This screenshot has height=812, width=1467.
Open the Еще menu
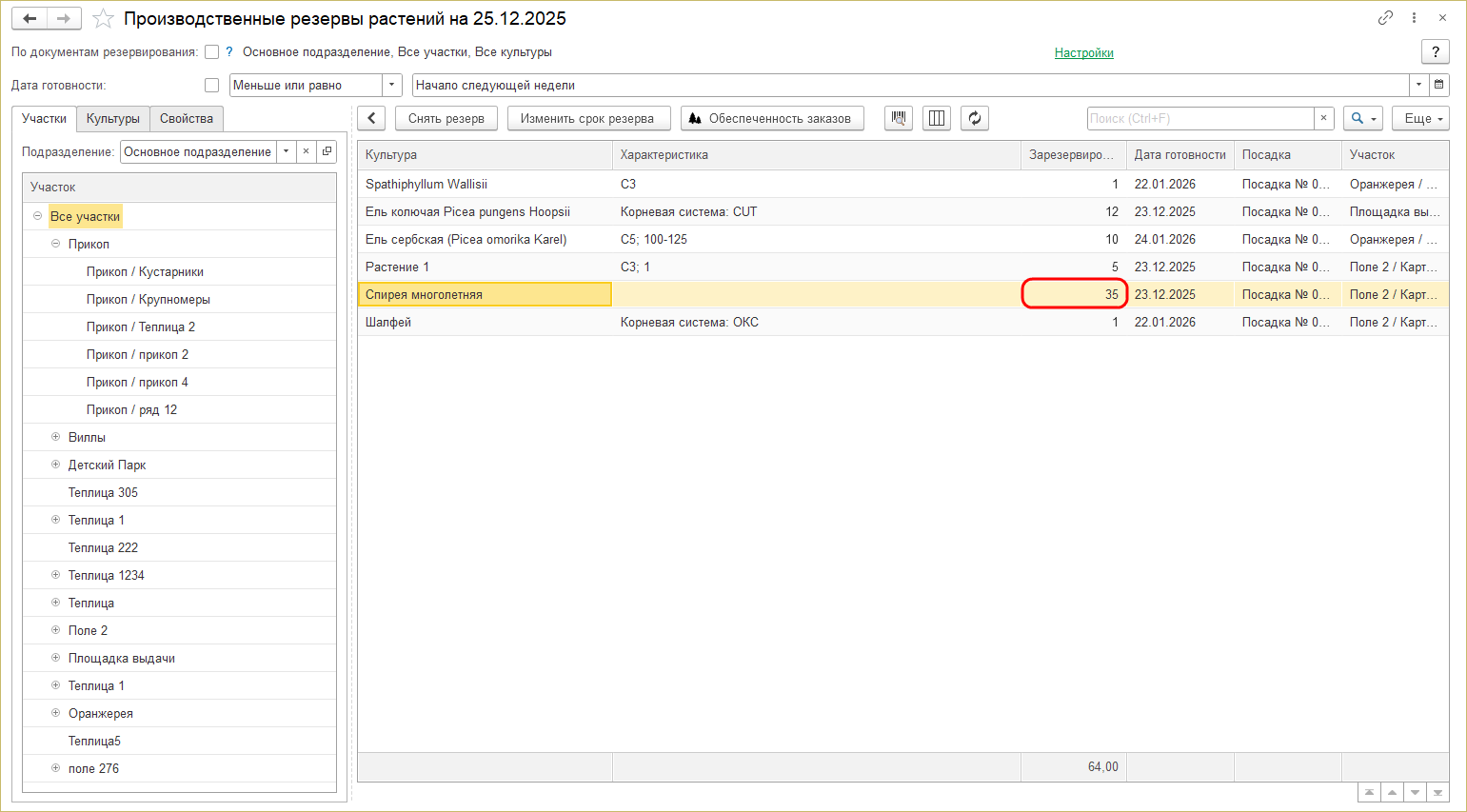point(1420,118)
